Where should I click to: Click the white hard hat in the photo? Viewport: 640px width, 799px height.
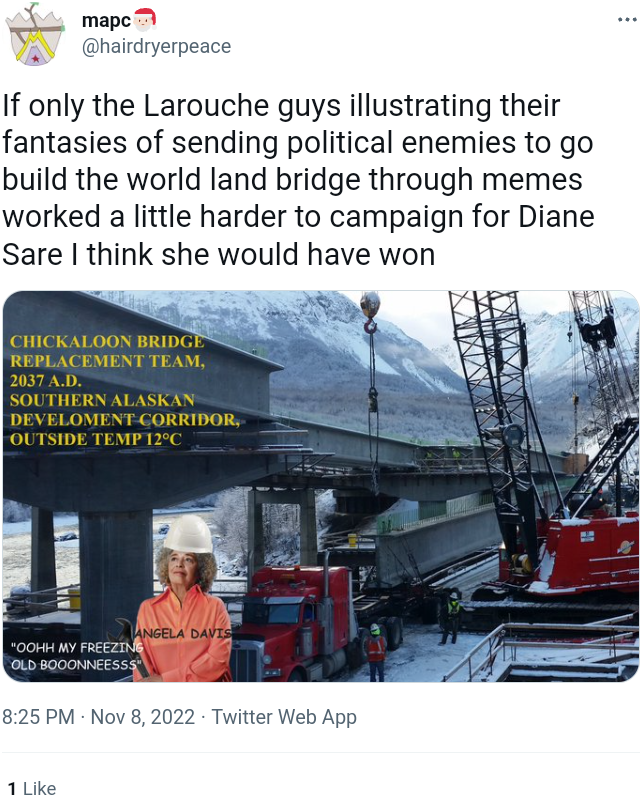pyautogui.click(x=189, y=534)
